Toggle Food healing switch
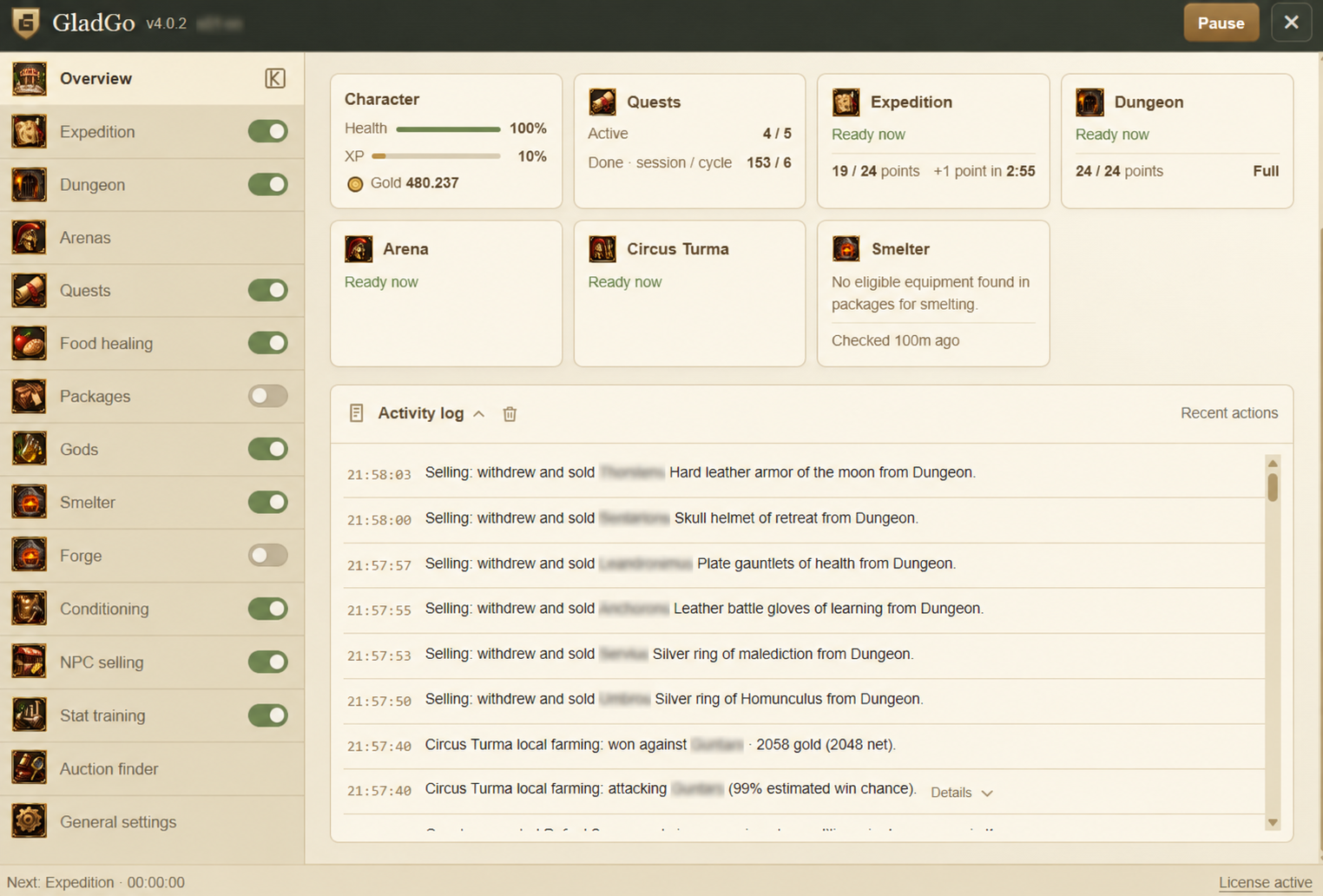1323x896 pixels. tap(267, 343)
